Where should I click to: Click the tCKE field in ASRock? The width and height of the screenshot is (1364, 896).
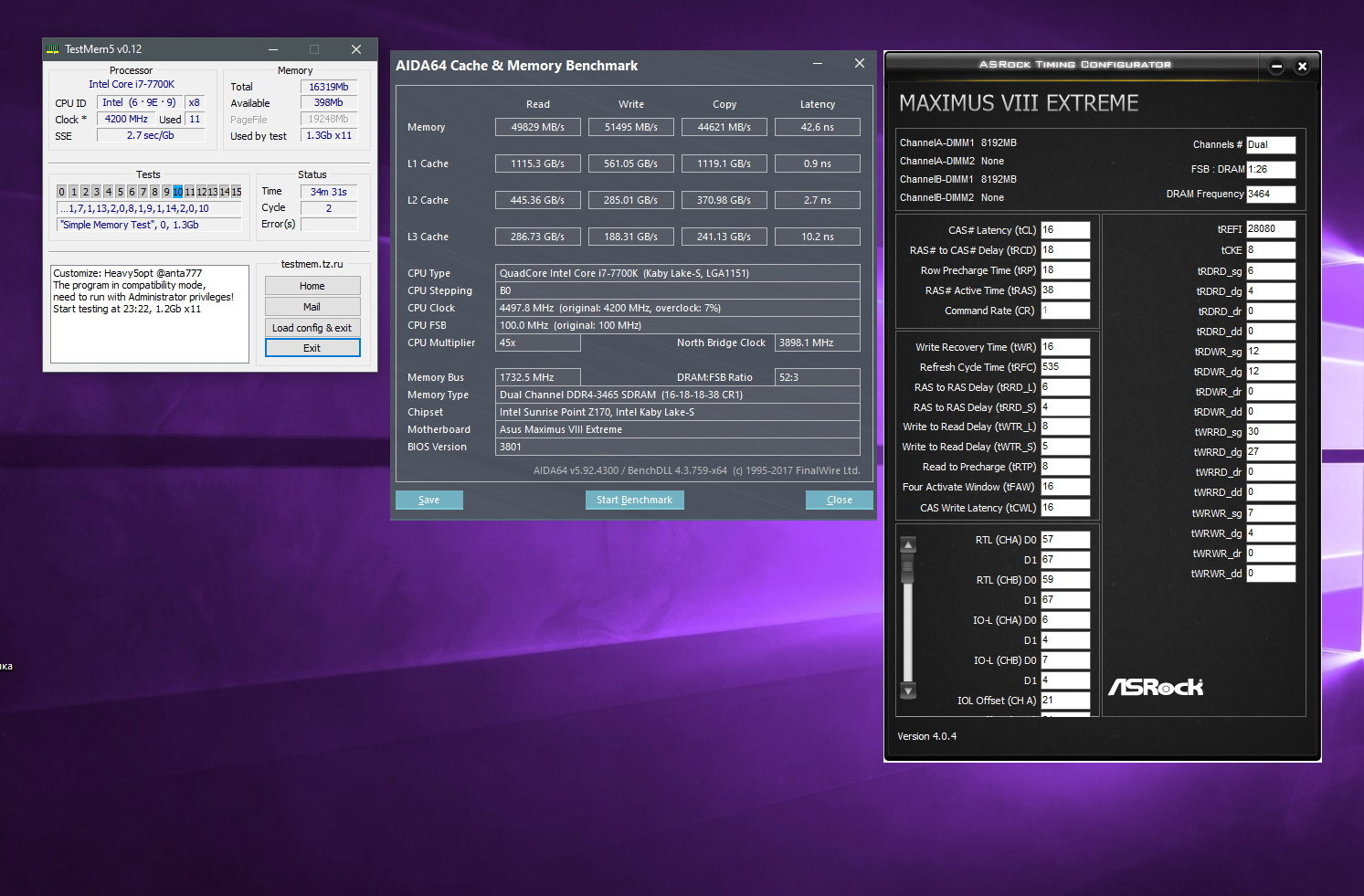coord(1271,250)
